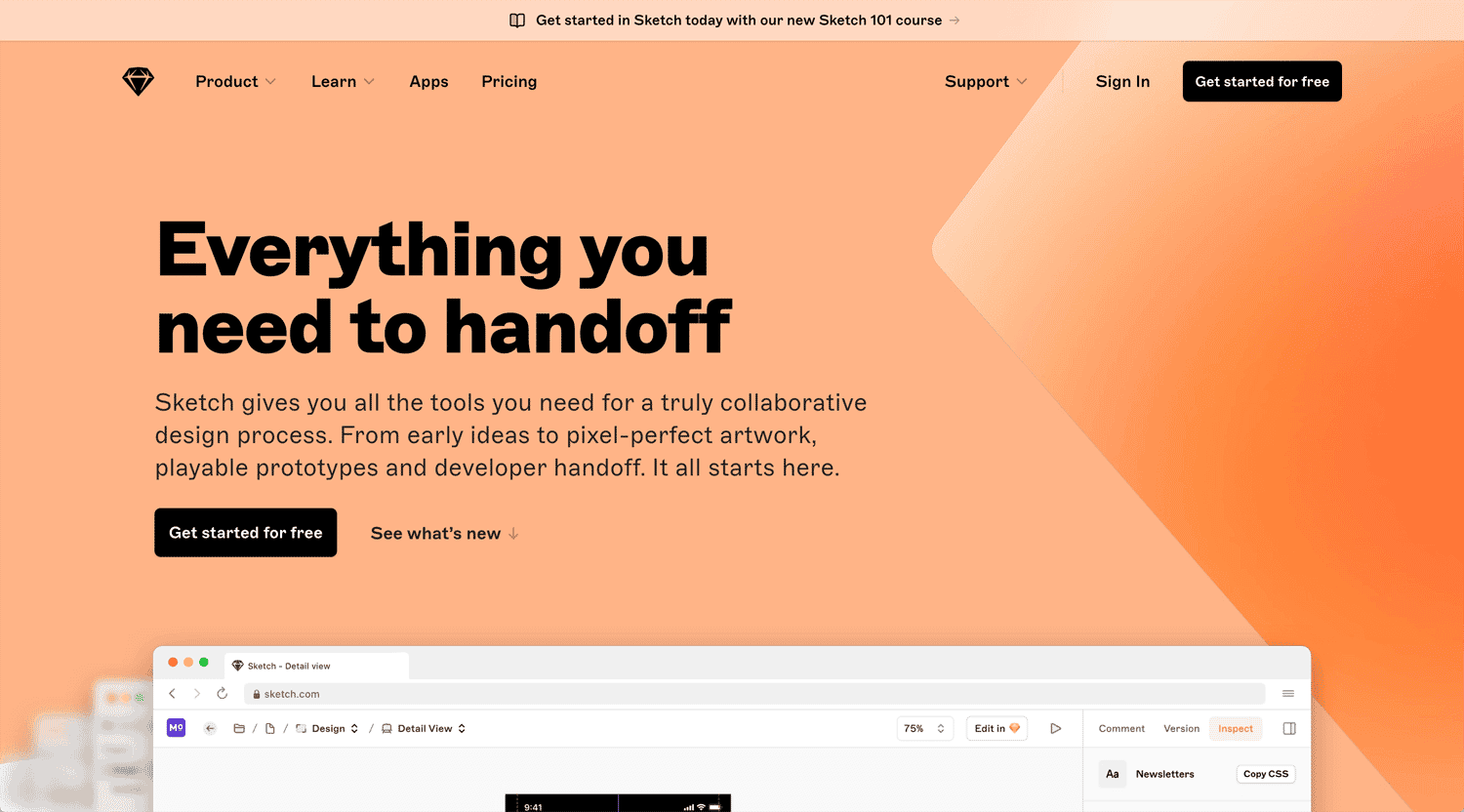Click the browser back arrow in the mockup
This screenshot has width=1464, height=812.
pos(173,694)
